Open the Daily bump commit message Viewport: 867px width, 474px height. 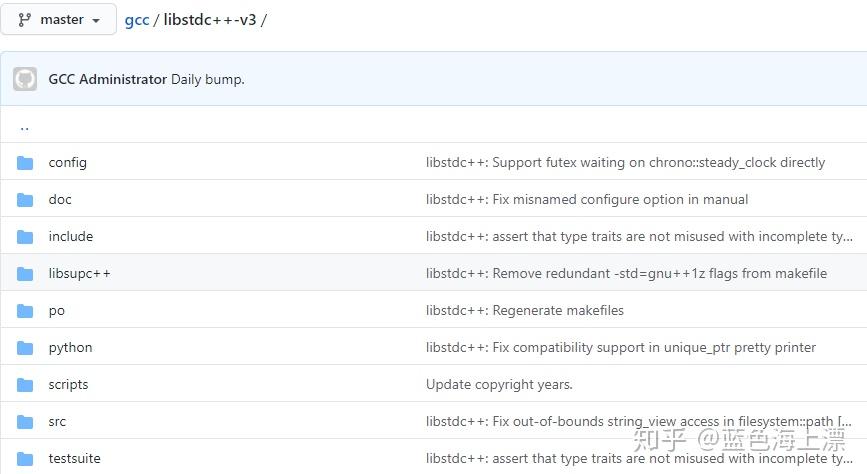(207, 79)
